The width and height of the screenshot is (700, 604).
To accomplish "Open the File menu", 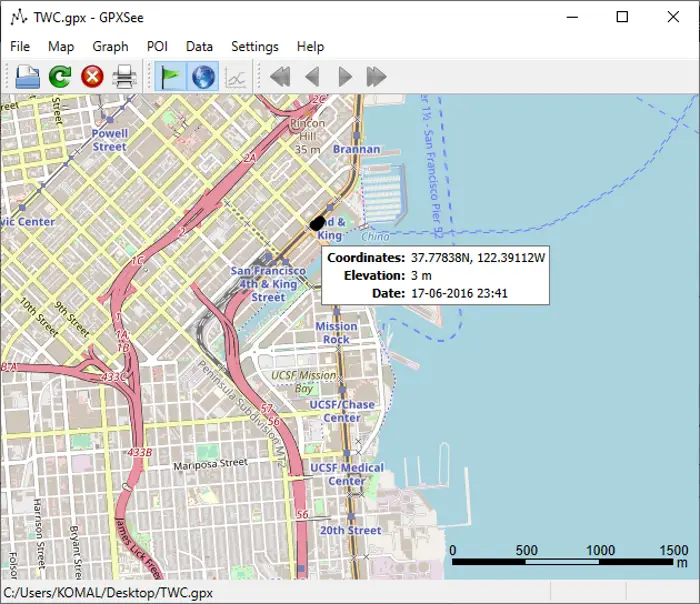I will 20,46.
